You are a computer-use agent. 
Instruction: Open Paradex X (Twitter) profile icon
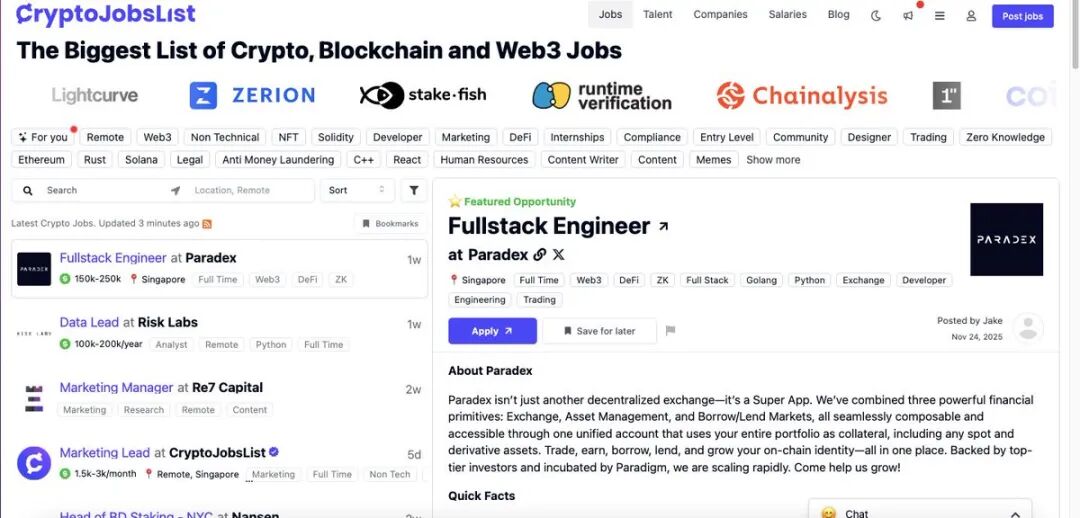[558, 255]
